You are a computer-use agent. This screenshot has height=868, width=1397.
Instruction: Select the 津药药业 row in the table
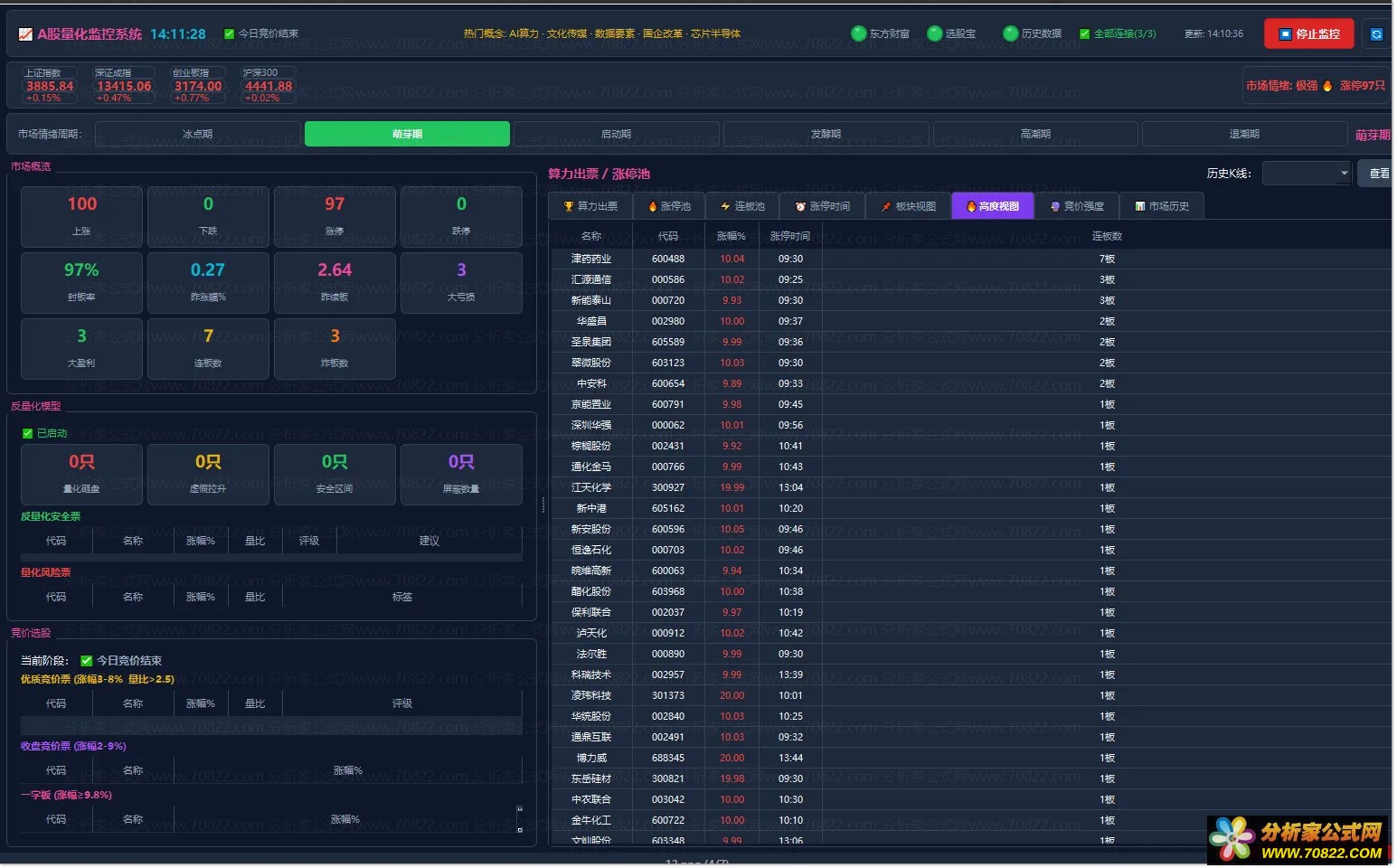click(591, 259)
